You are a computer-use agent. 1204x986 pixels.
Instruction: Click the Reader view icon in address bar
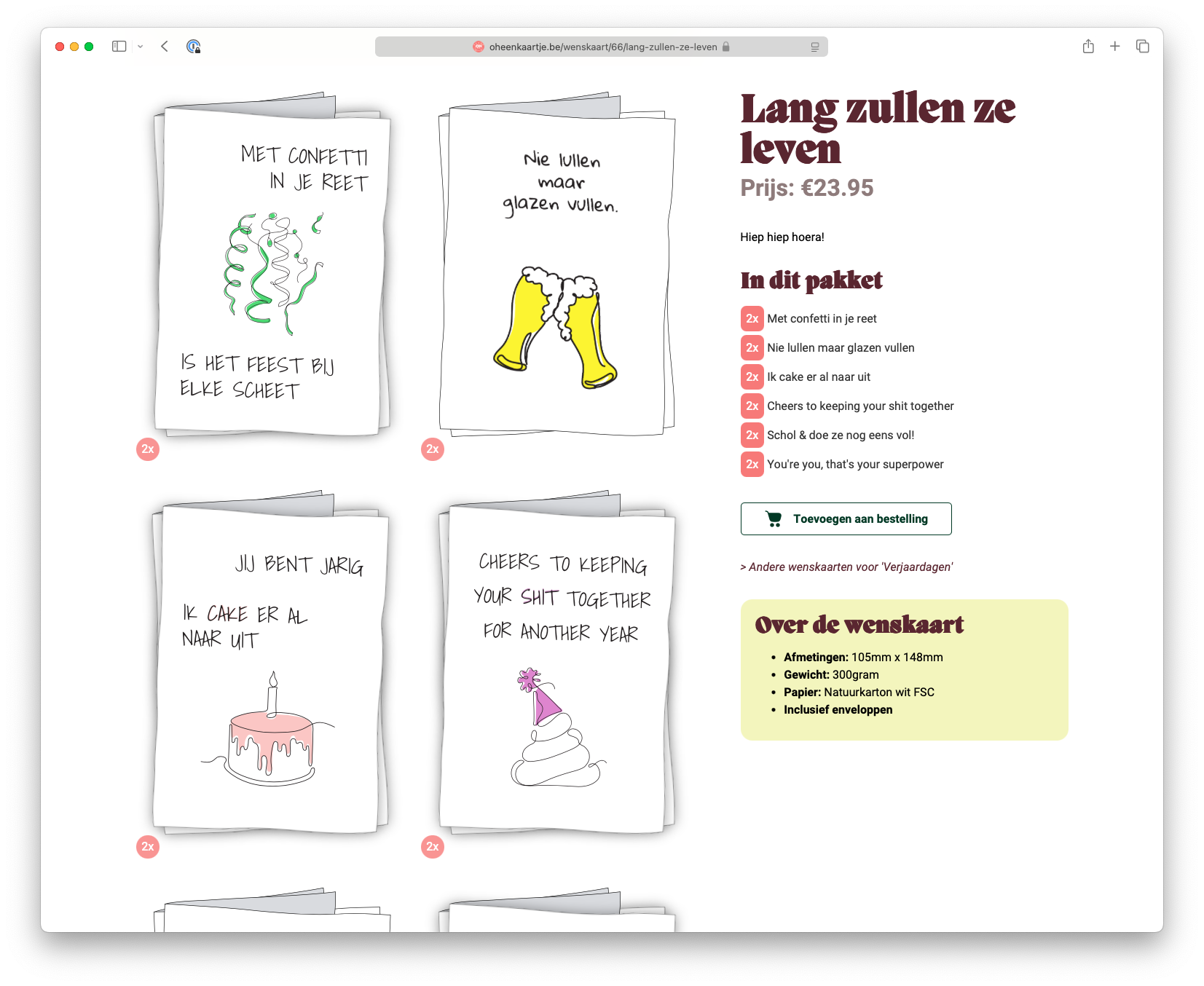[x=814, y=47]
